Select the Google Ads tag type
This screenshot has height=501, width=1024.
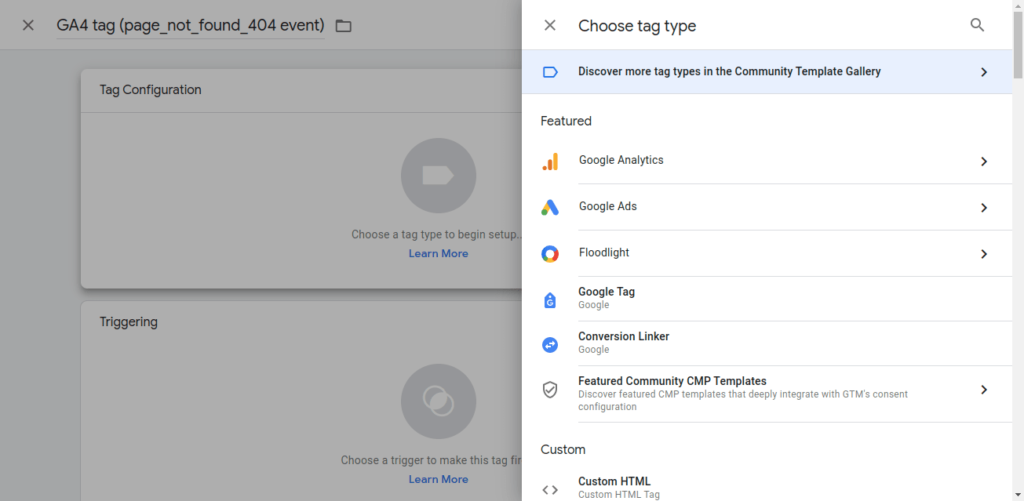[x=767, y=207]
